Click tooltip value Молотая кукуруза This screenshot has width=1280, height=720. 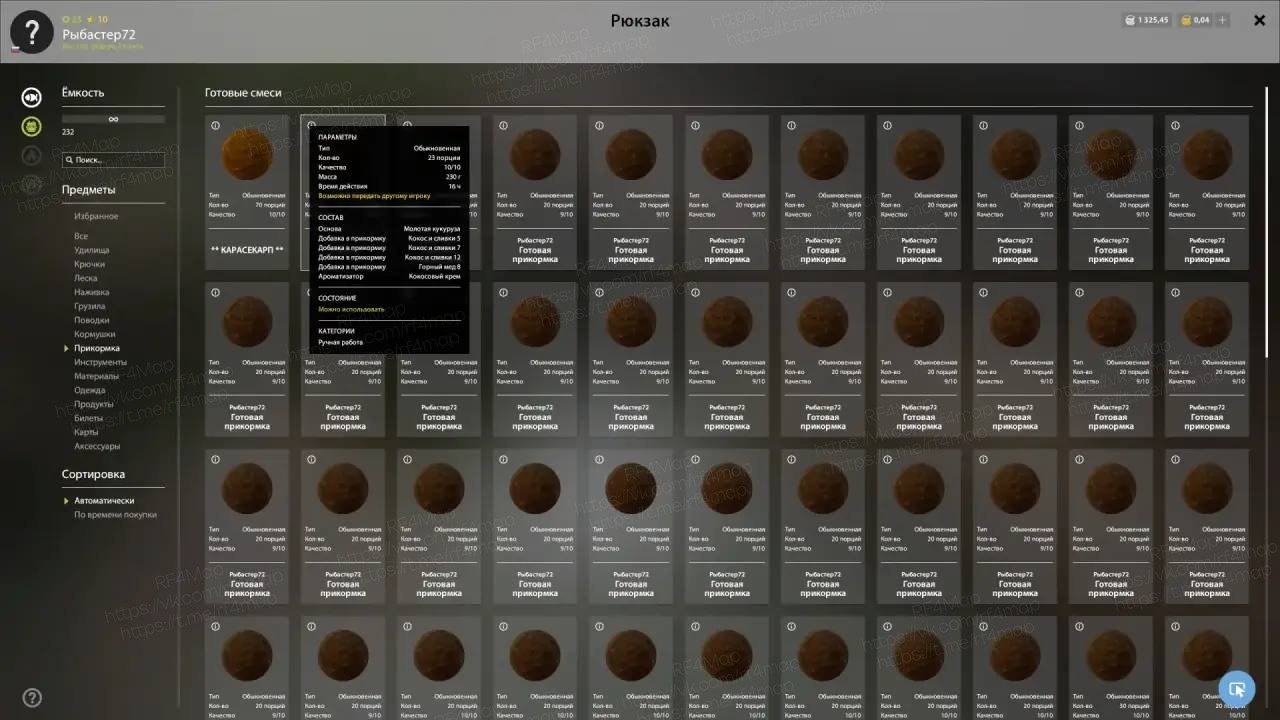(x=432, y=229)
